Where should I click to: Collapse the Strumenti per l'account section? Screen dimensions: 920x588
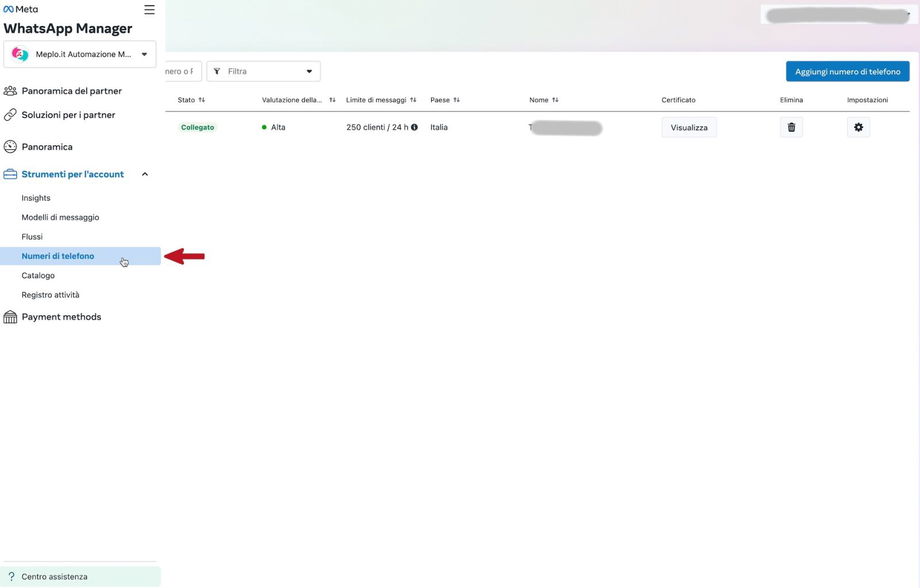[144, 174]
